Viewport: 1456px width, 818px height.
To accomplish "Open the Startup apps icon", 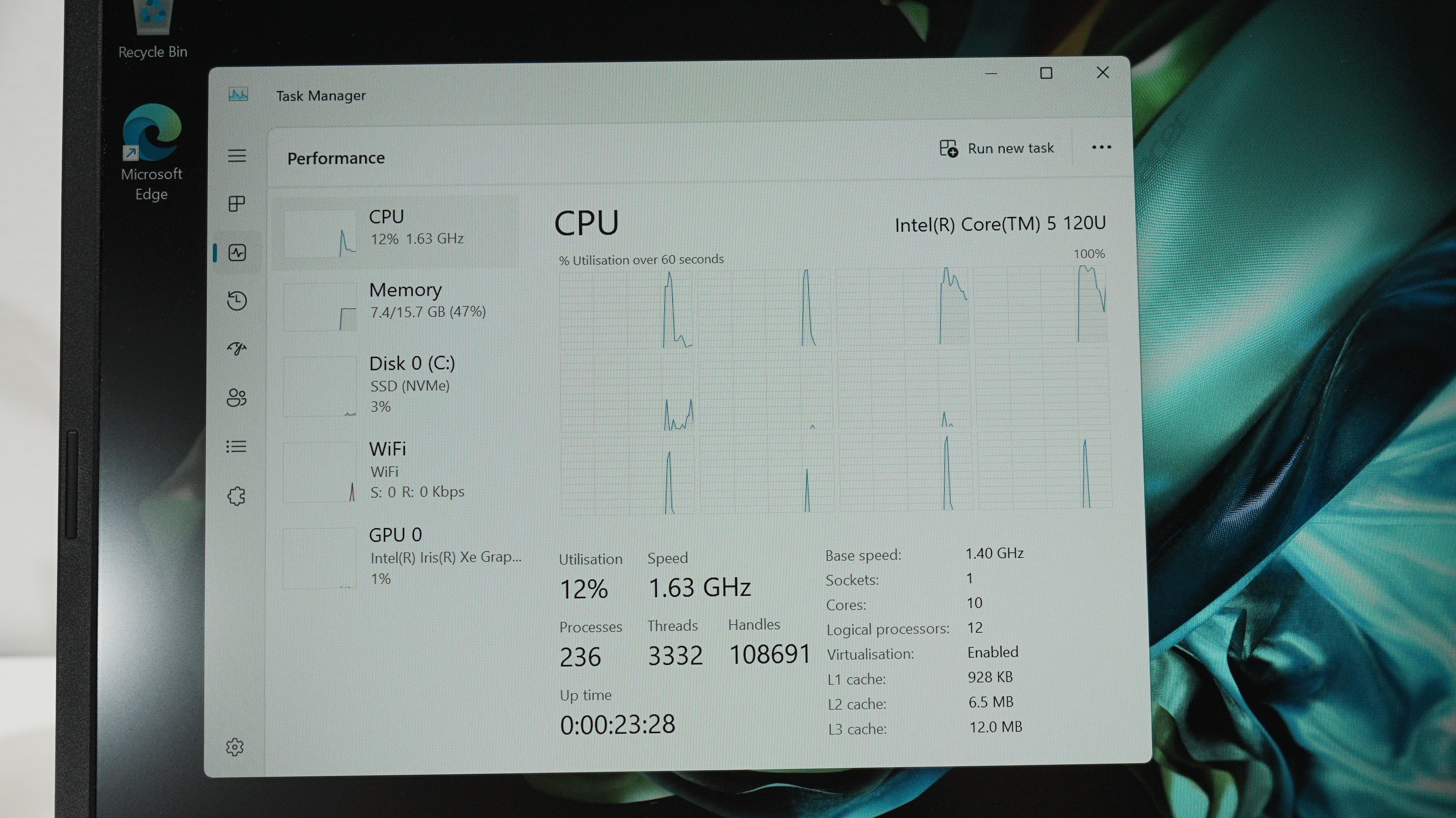I will (237, 349).
